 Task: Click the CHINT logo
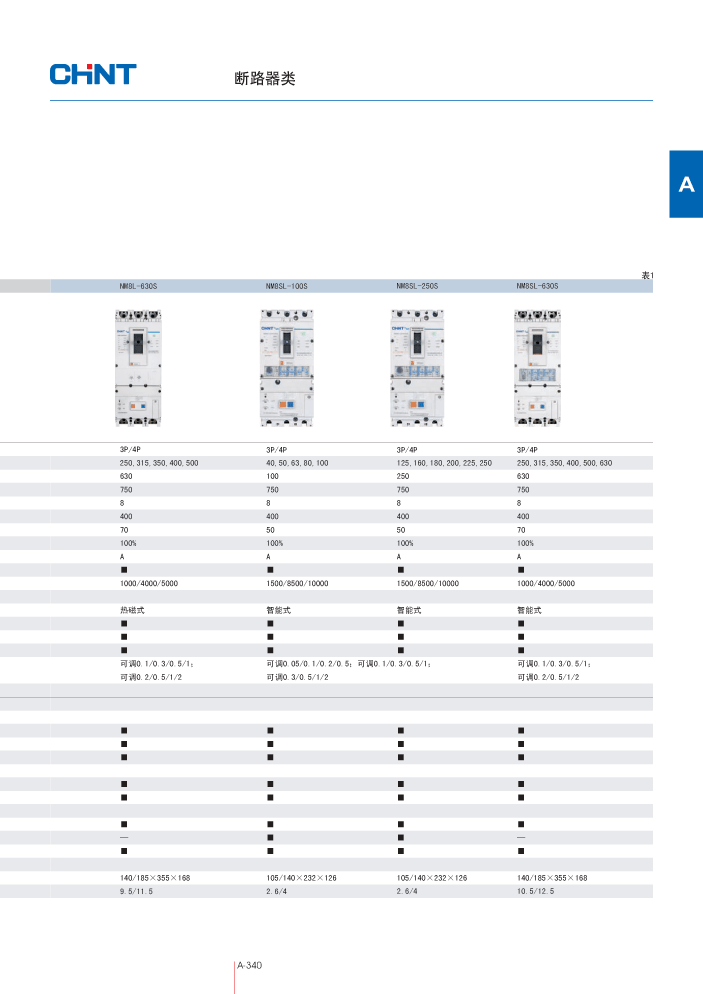[x=93, y=75]
